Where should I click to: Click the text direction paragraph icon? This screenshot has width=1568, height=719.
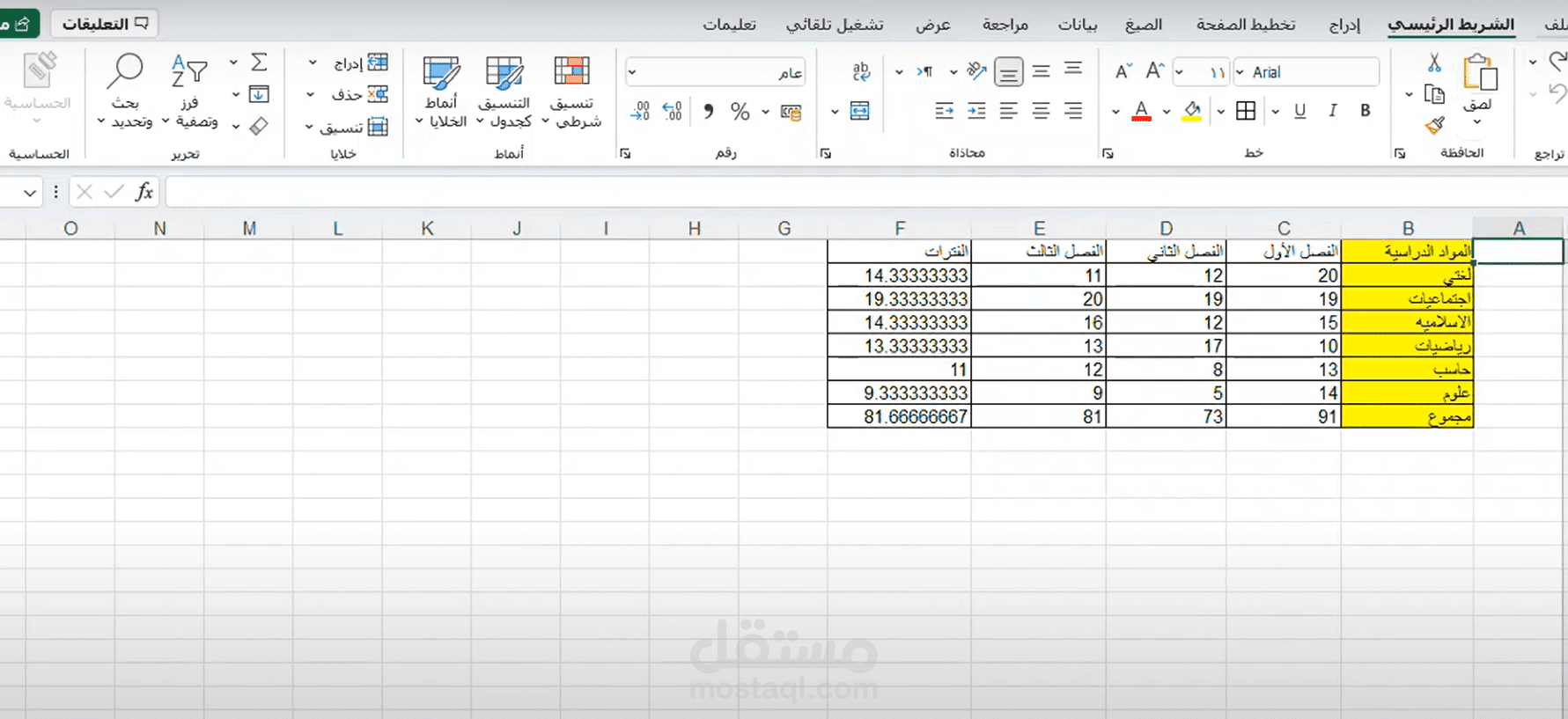925,71
